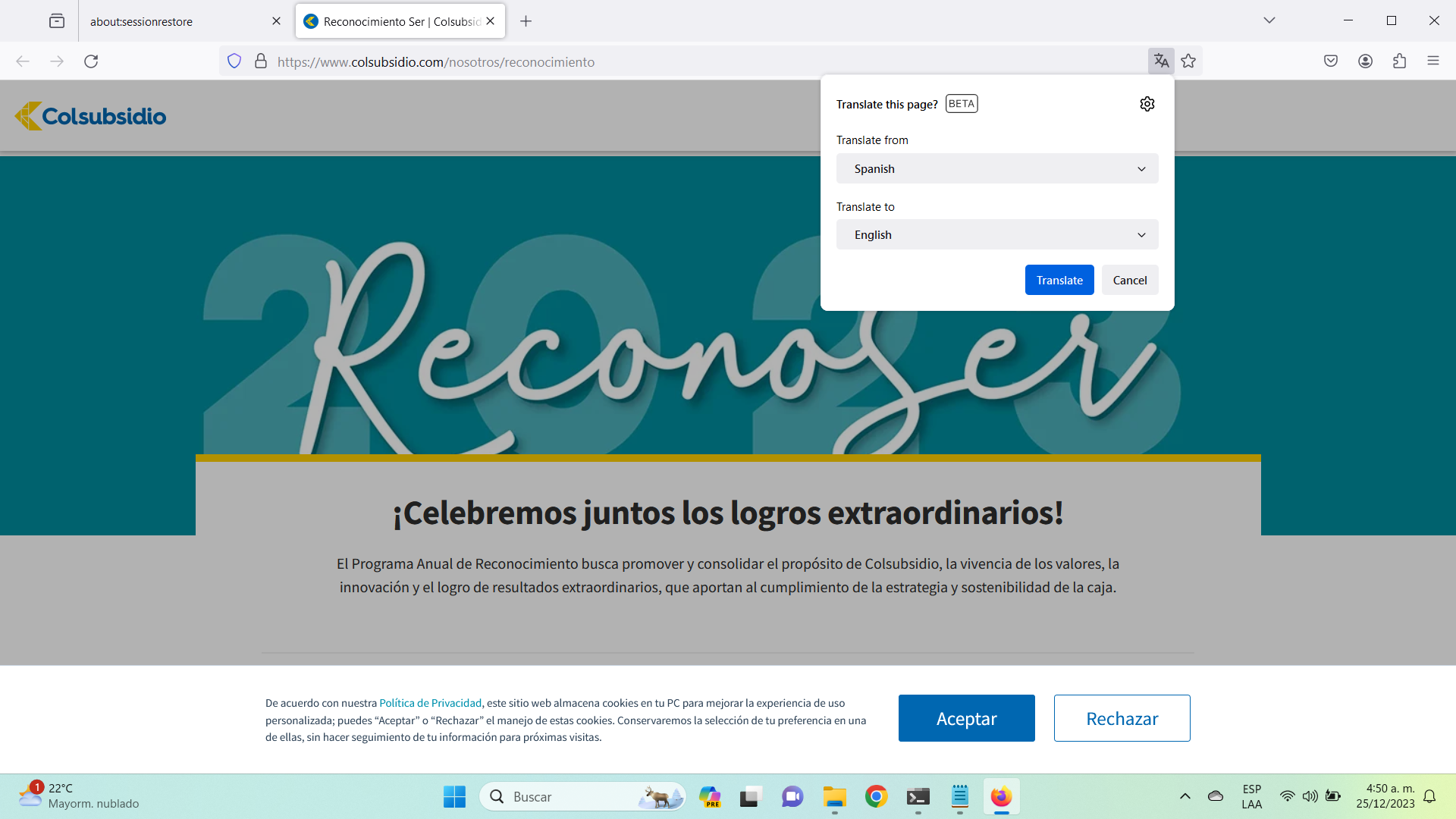The image size is (1456, 819).
Task: Open the Política de Privacidad link
Action: (x=430, y=703)
